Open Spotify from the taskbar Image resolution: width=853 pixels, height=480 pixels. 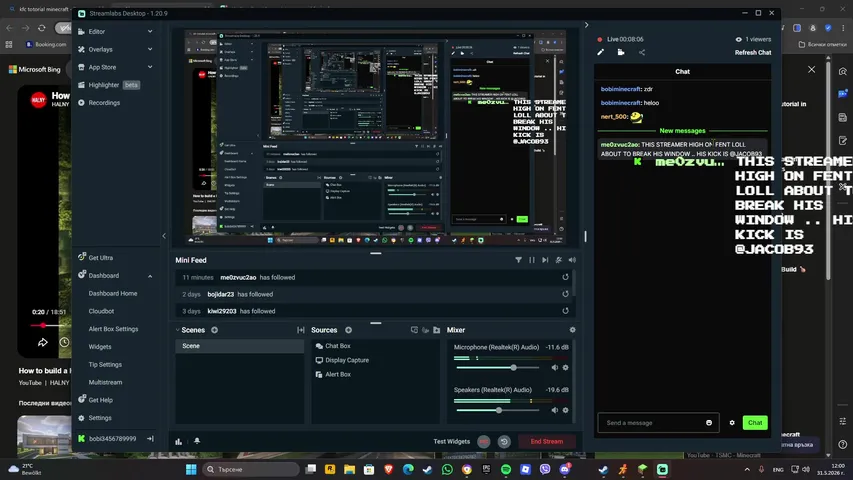point(506,469)
